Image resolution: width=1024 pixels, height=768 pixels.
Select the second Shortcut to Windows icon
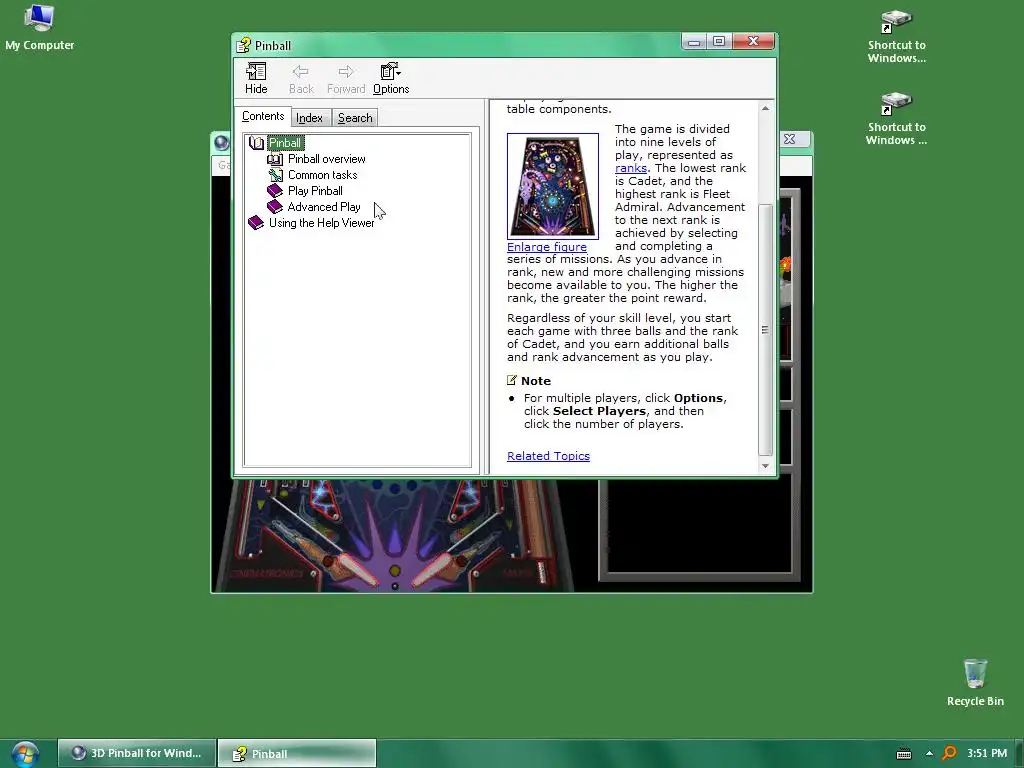(x=896, y=118)
